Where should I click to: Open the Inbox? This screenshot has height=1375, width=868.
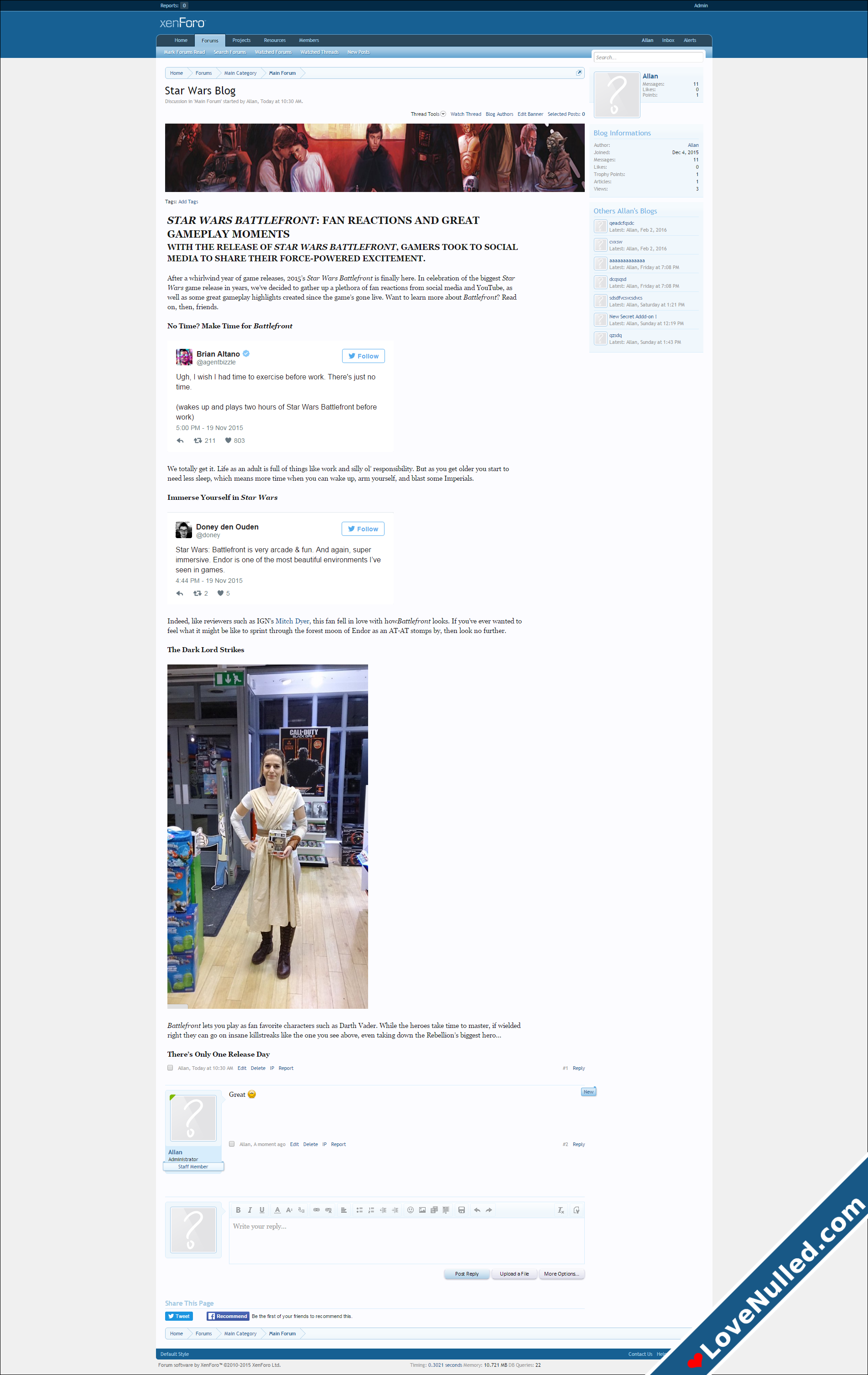[668, 41]
